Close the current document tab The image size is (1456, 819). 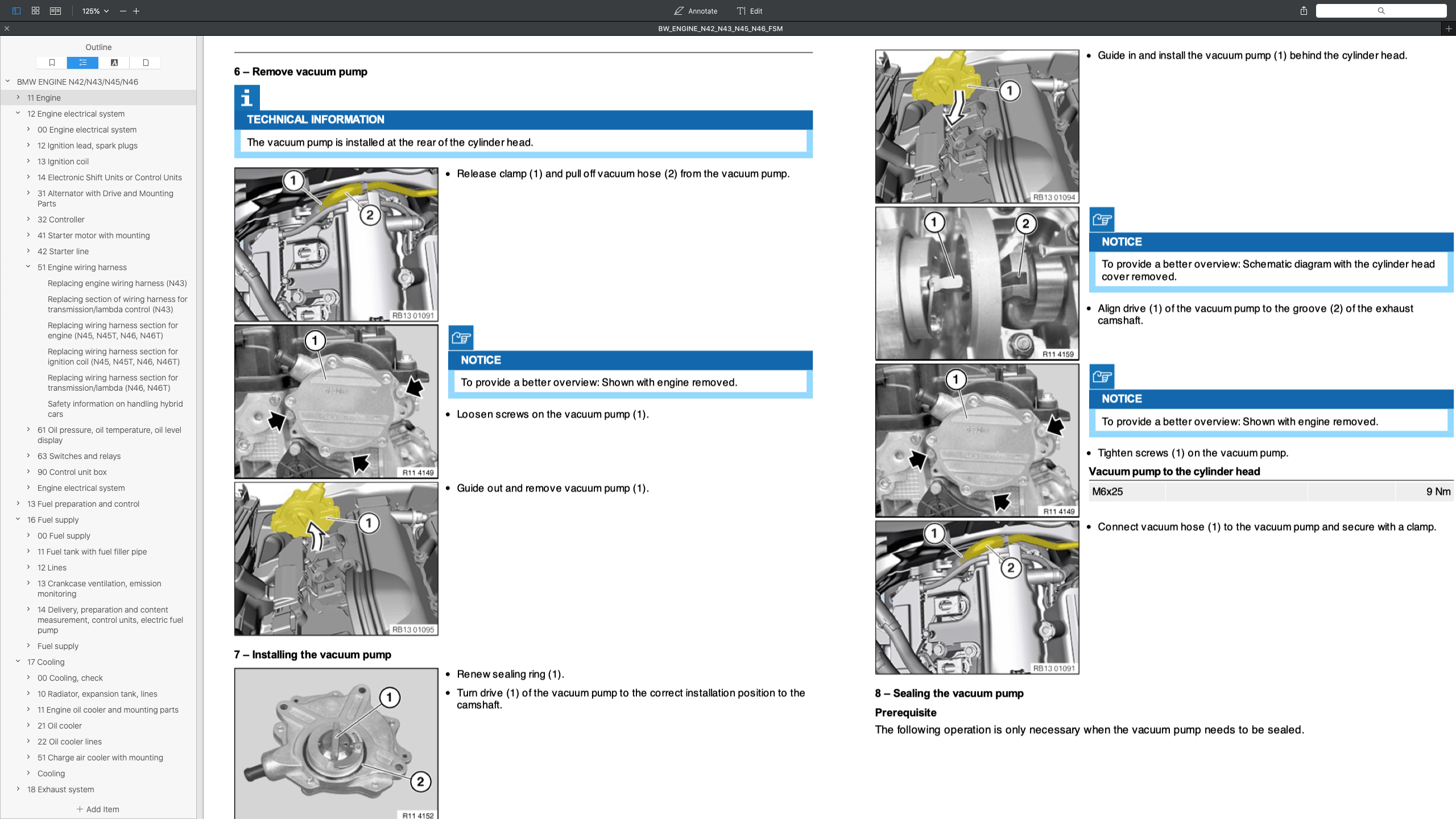pyautogui.click(x=7, y=28)
